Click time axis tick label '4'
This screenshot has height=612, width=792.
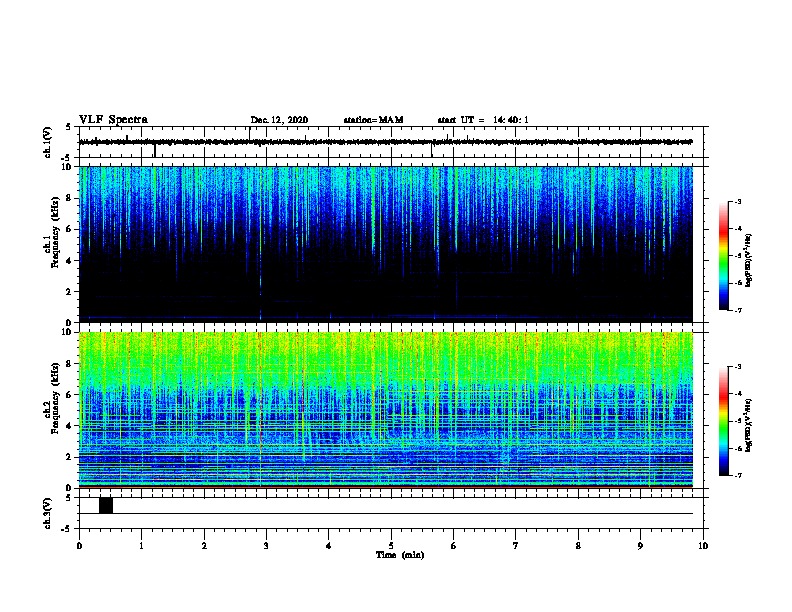[x=329, y=546]
